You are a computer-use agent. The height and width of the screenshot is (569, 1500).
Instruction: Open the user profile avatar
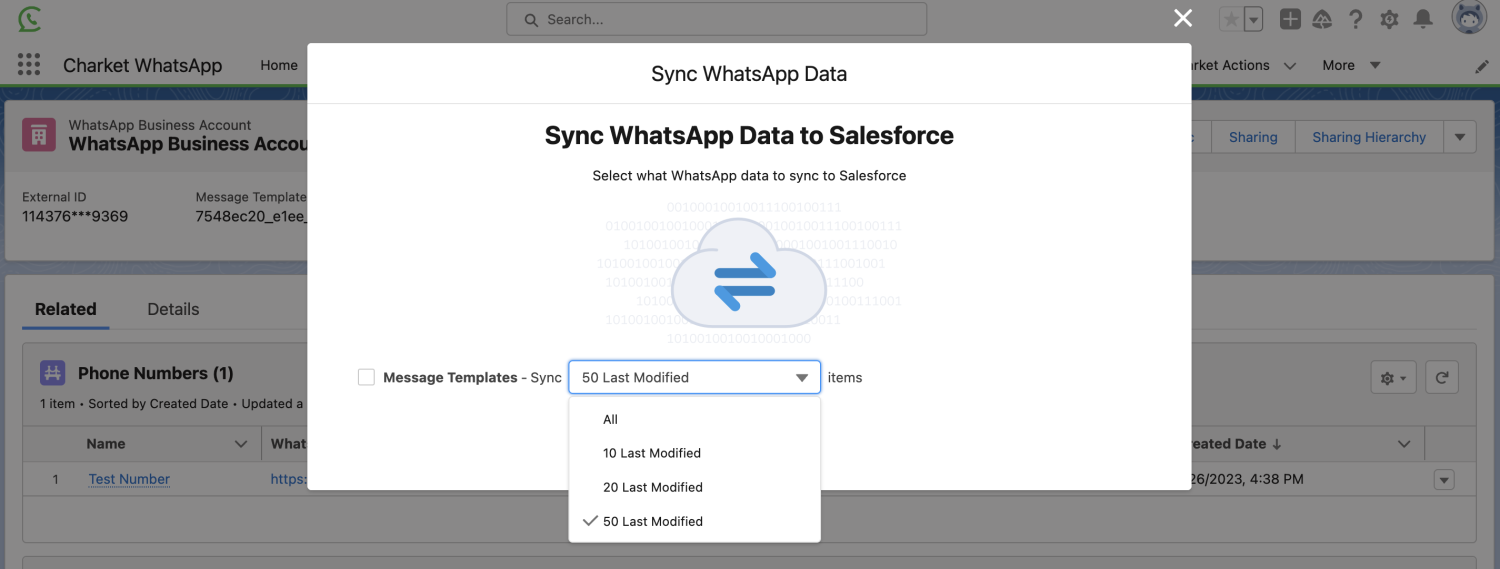tap(1469, 18)
